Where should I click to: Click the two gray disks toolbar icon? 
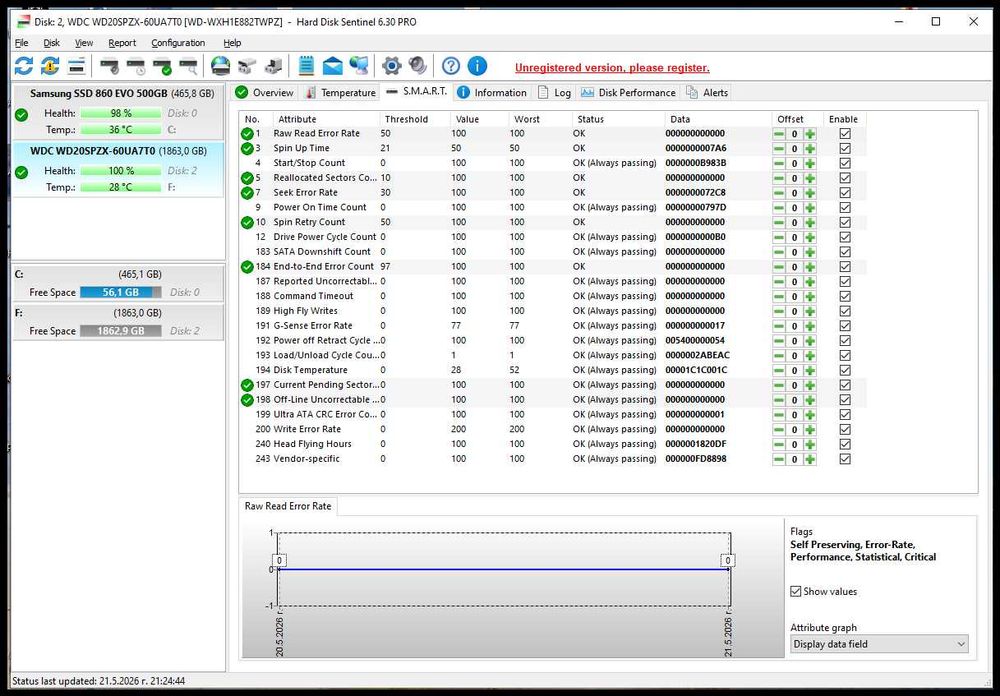click(x=247, y=66)
